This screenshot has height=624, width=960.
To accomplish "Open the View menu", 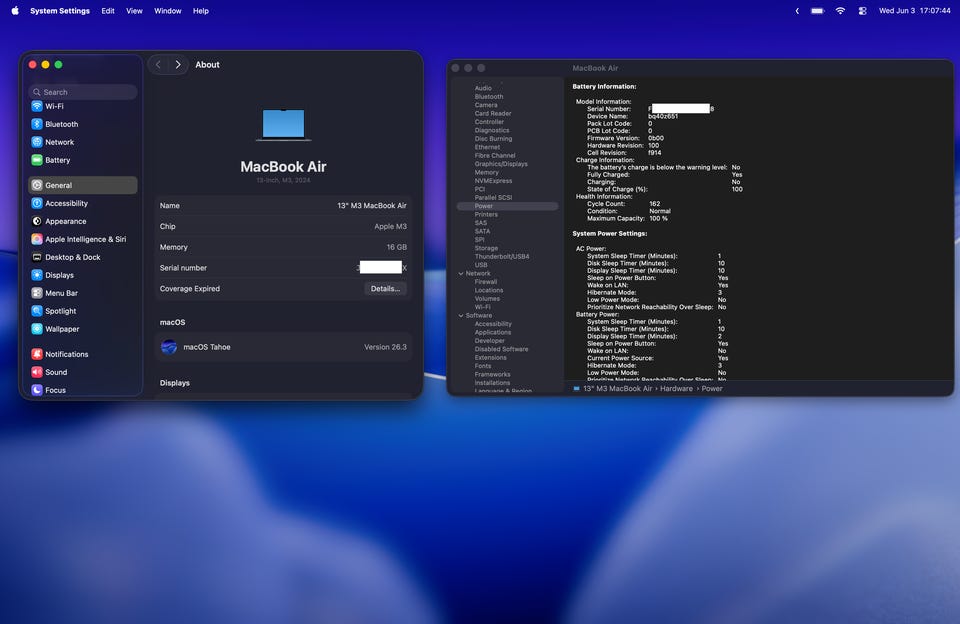I will pyautogui.click(x=134, y=10).
